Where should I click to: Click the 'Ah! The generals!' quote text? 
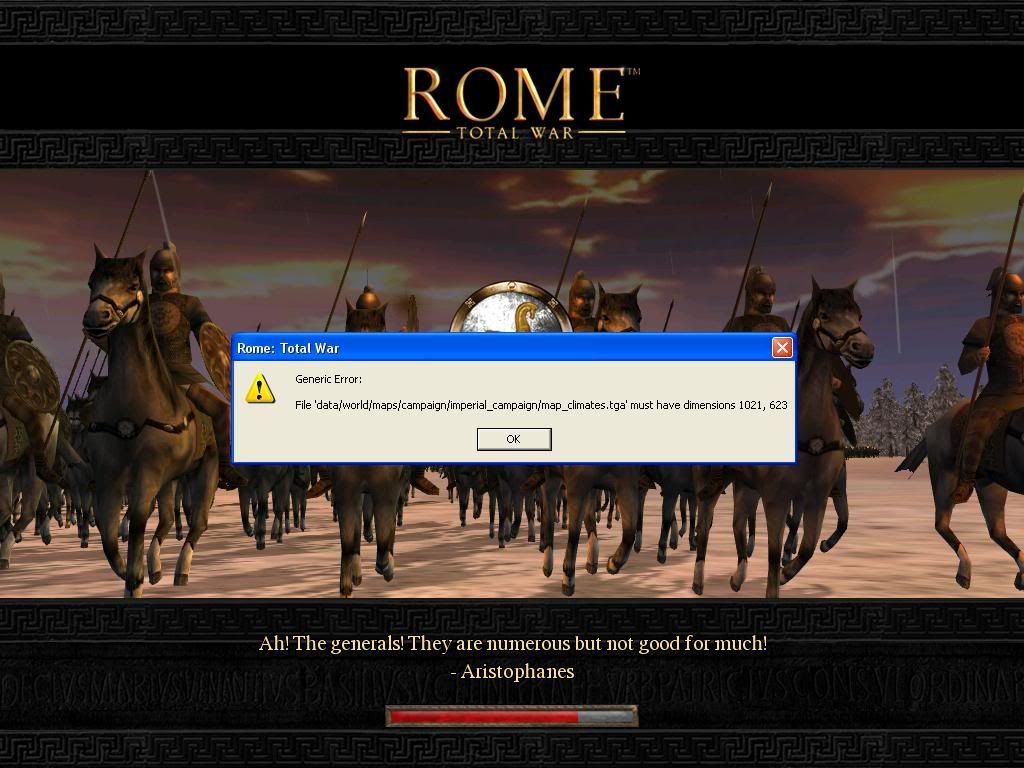click(513, 643)
